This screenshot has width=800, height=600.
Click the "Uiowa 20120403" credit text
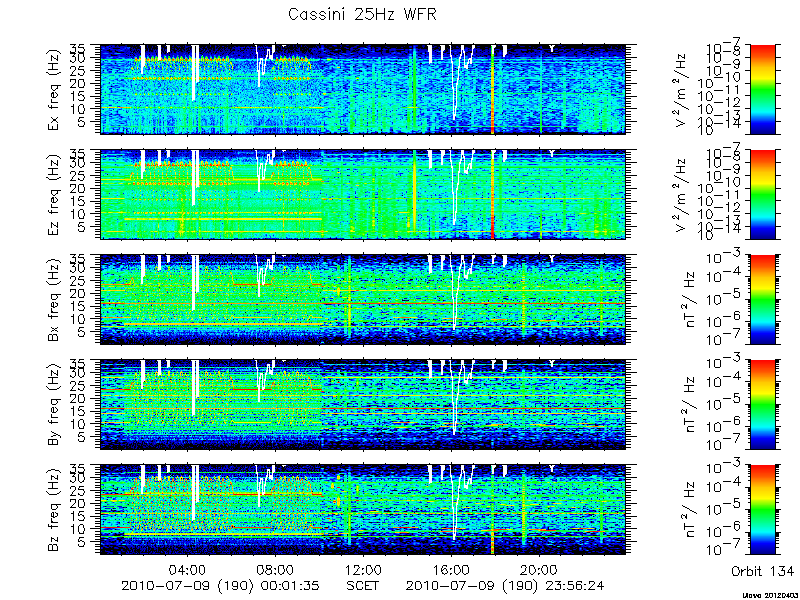pyautogui.click(x=771, y=595)
